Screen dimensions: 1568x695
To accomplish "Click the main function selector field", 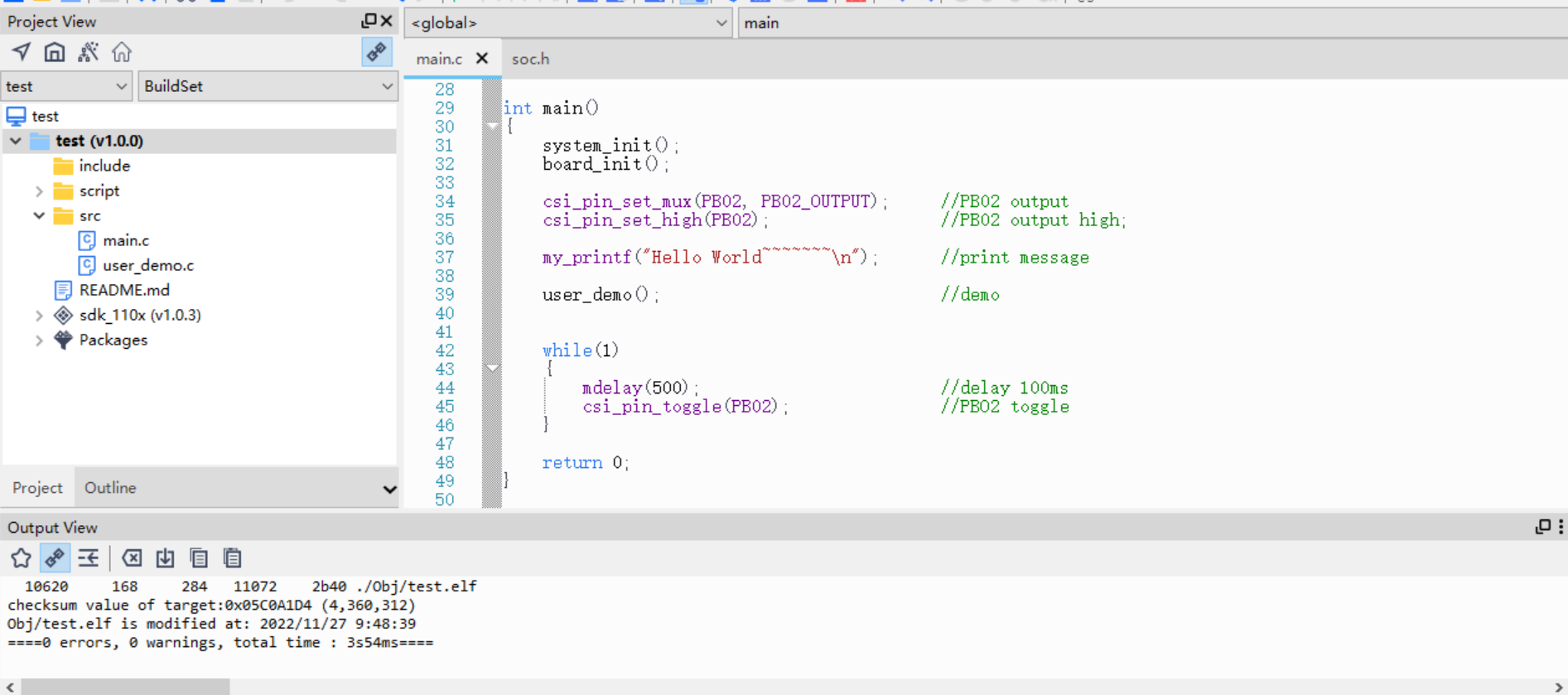I will 1152,23.
